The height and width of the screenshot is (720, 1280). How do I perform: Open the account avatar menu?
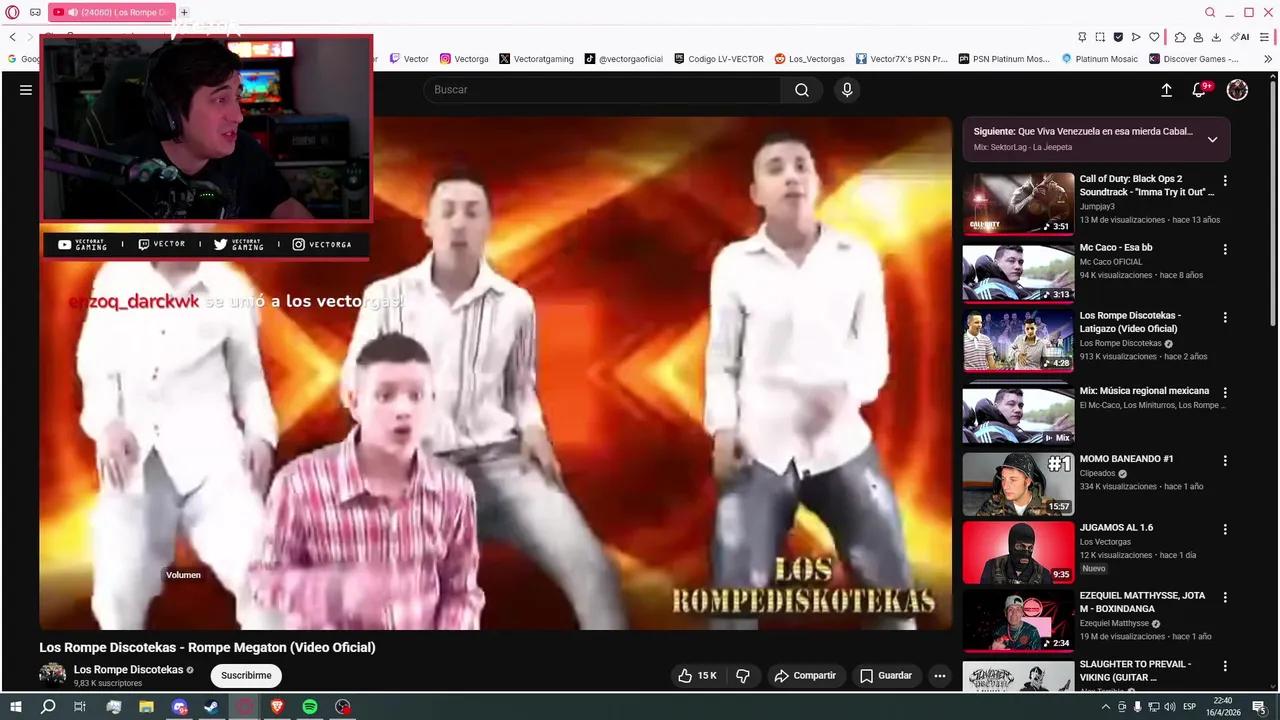tap(1237, 90)
